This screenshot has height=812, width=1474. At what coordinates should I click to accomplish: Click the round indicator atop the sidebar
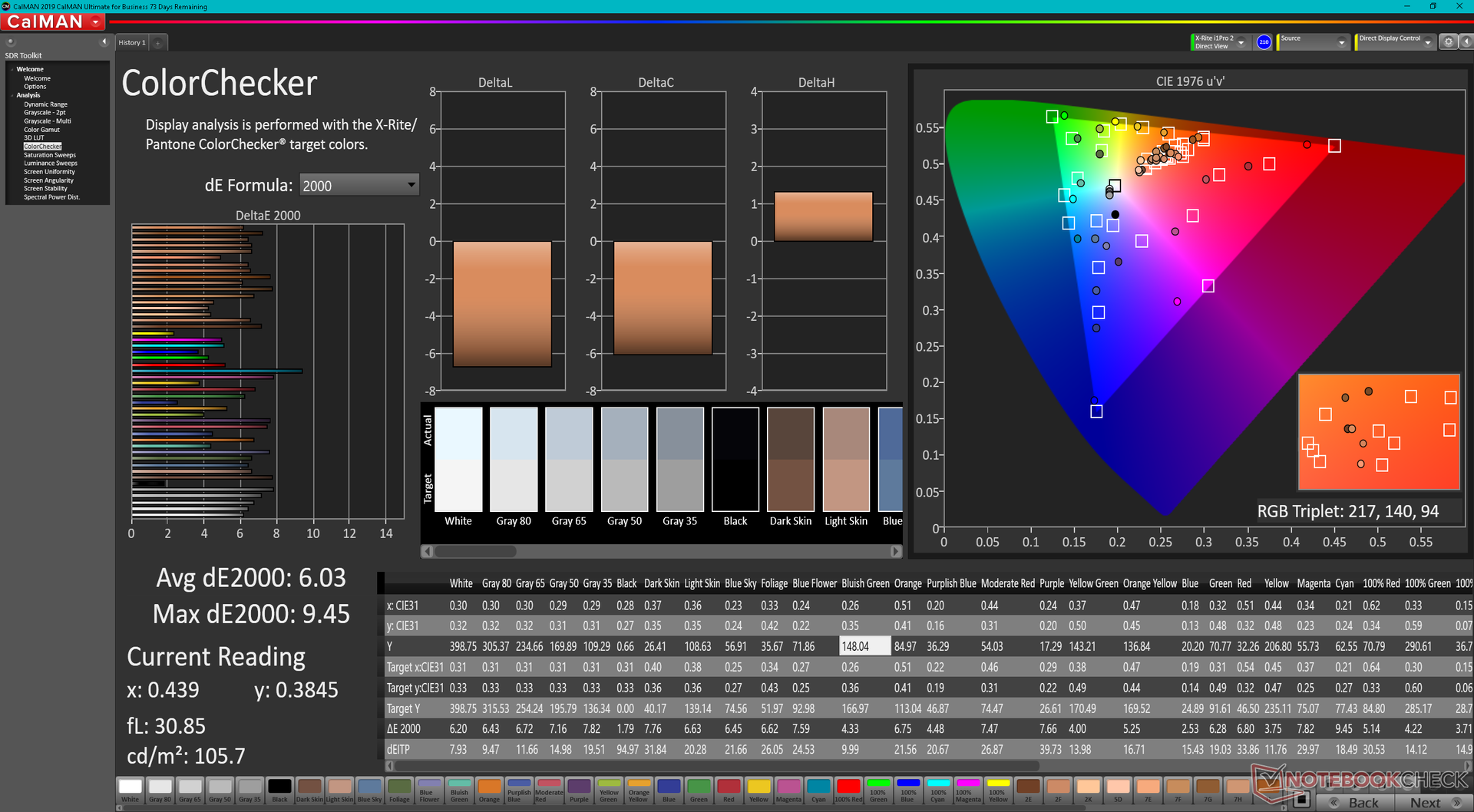point(11,42)
